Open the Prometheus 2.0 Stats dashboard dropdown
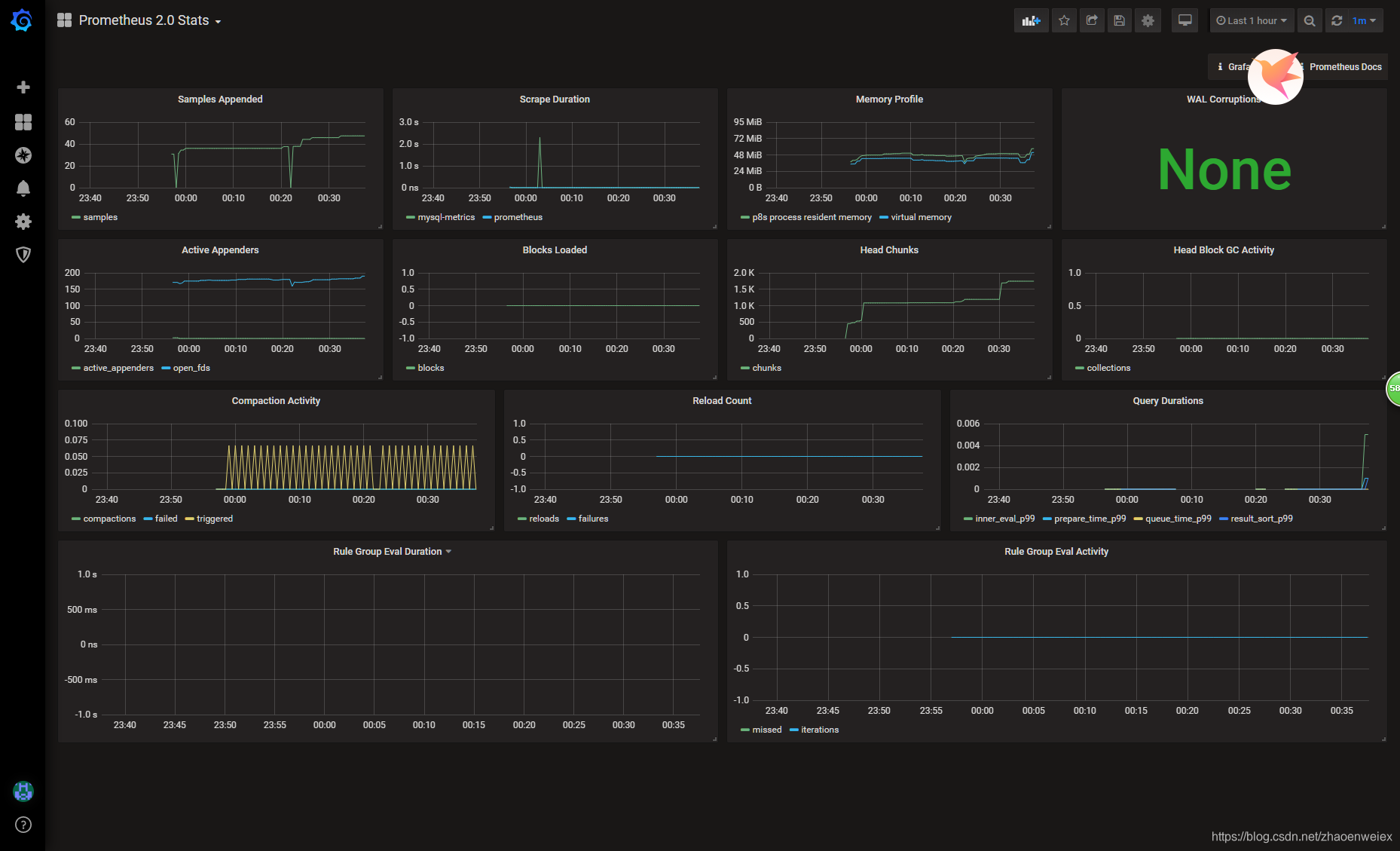 tap(150, 20)
